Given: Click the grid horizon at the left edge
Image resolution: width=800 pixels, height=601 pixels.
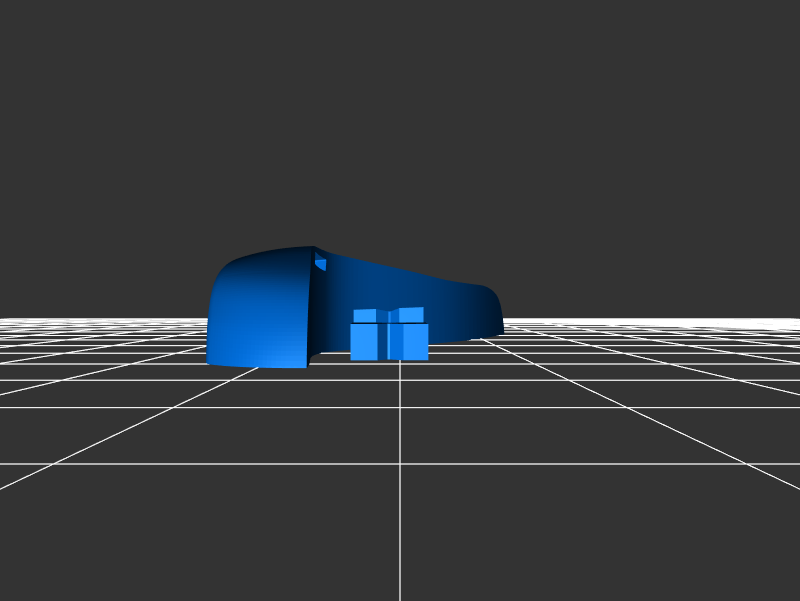Looking at the screenshot, I should pyautogui.click(x=10, y=321).
